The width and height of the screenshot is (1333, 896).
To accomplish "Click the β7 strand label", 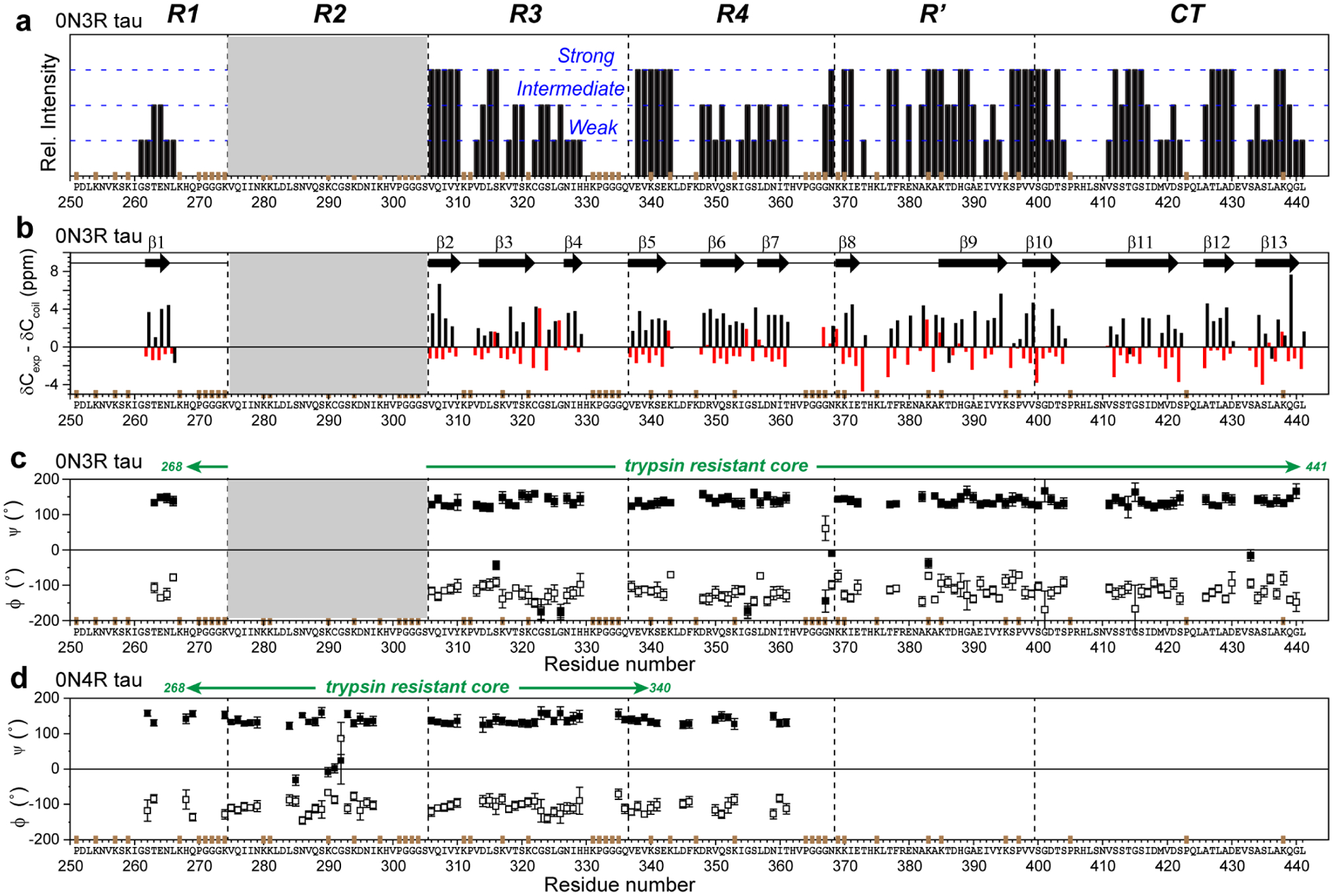I will click(770, 242).
